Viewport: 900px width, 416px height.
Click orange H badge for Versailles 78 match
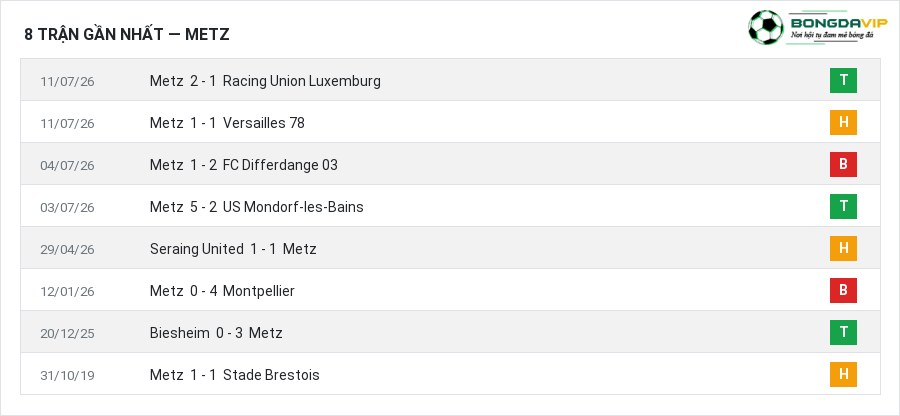pos(843,122)
